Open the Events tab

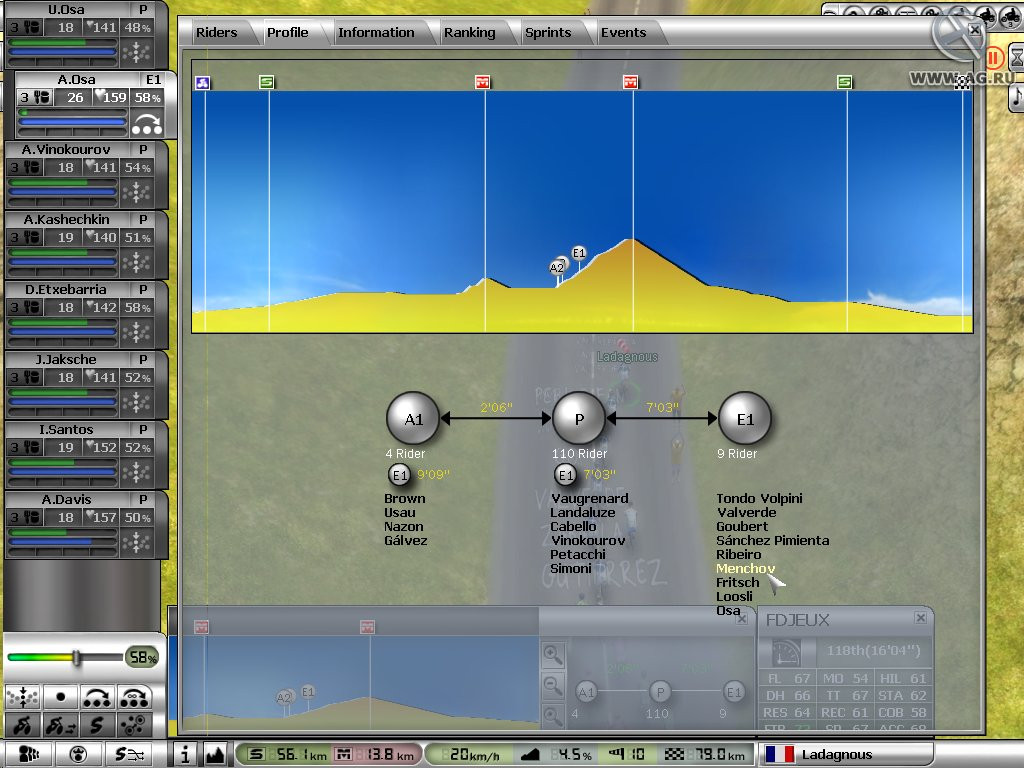point(623,33)
